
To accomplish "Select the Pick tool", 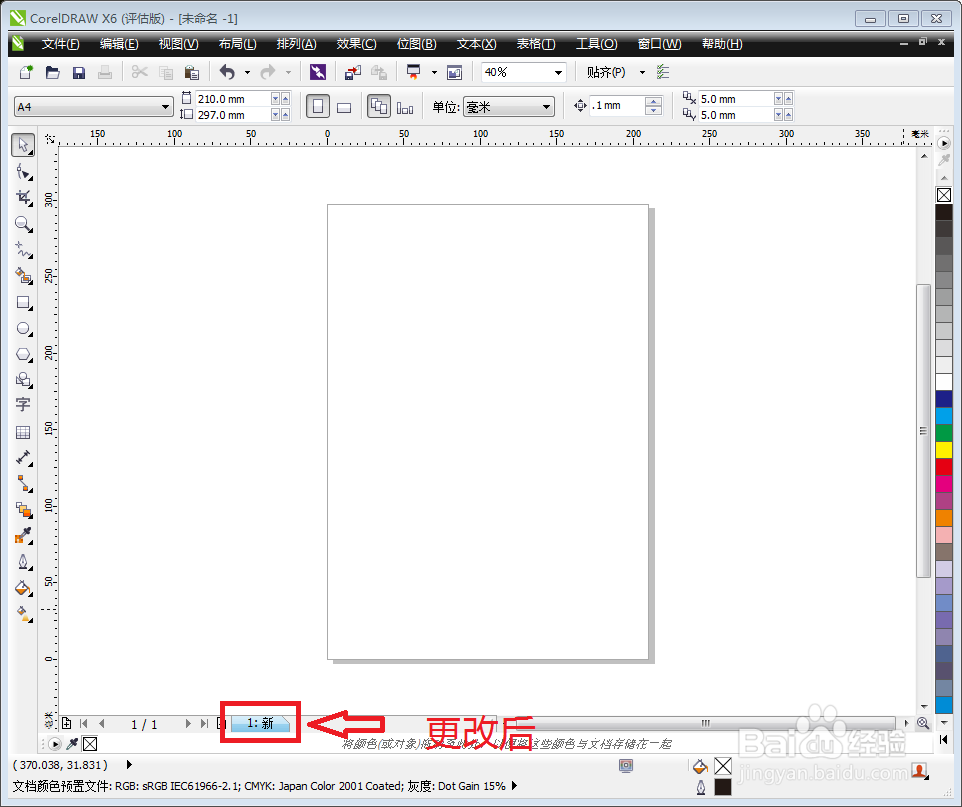I will point(23,145).
